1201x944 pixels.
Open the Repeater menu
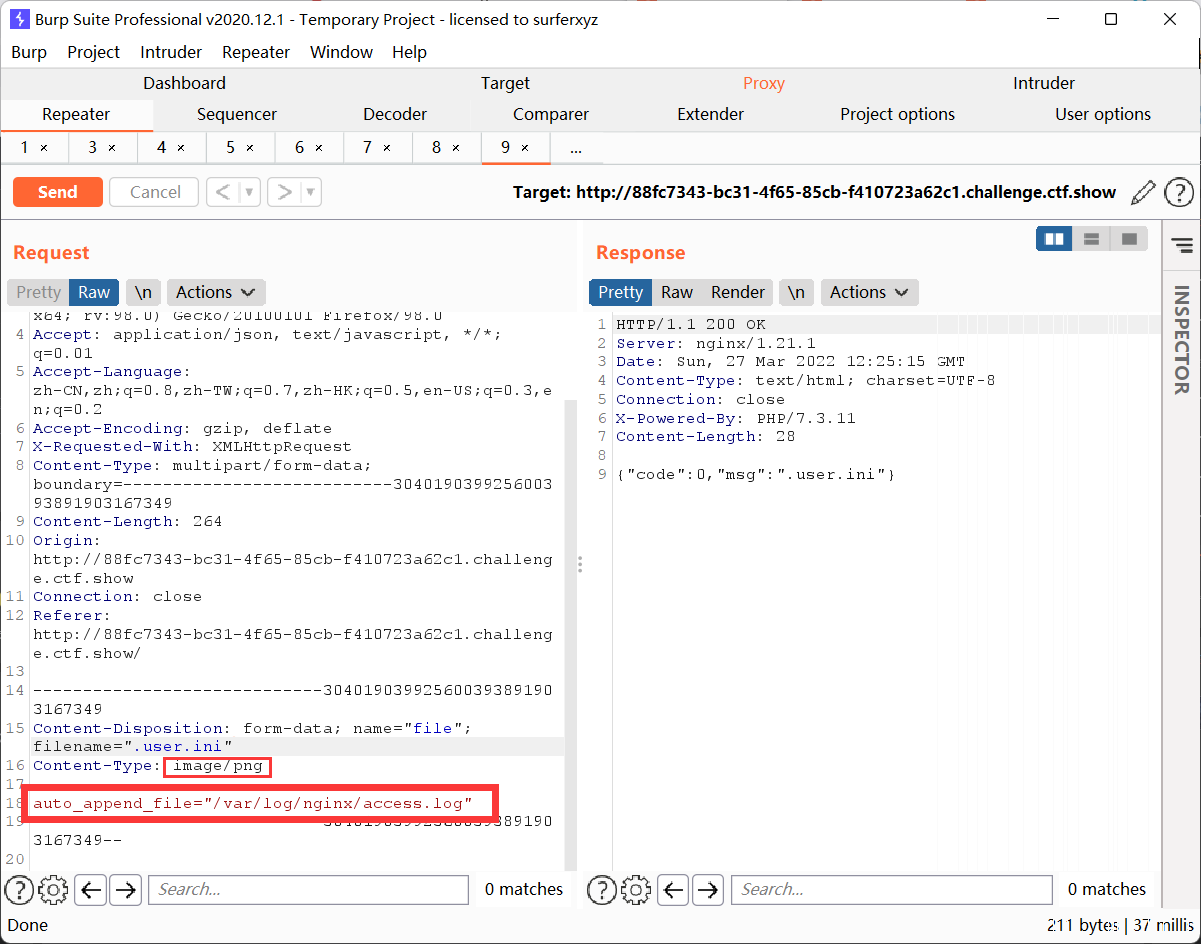(x=256, y=52)
